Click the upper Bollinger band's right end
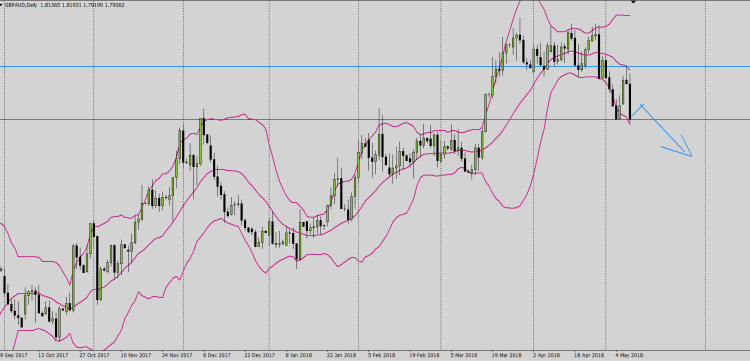This screenshot has height=361, width=750. pos(629,16)
